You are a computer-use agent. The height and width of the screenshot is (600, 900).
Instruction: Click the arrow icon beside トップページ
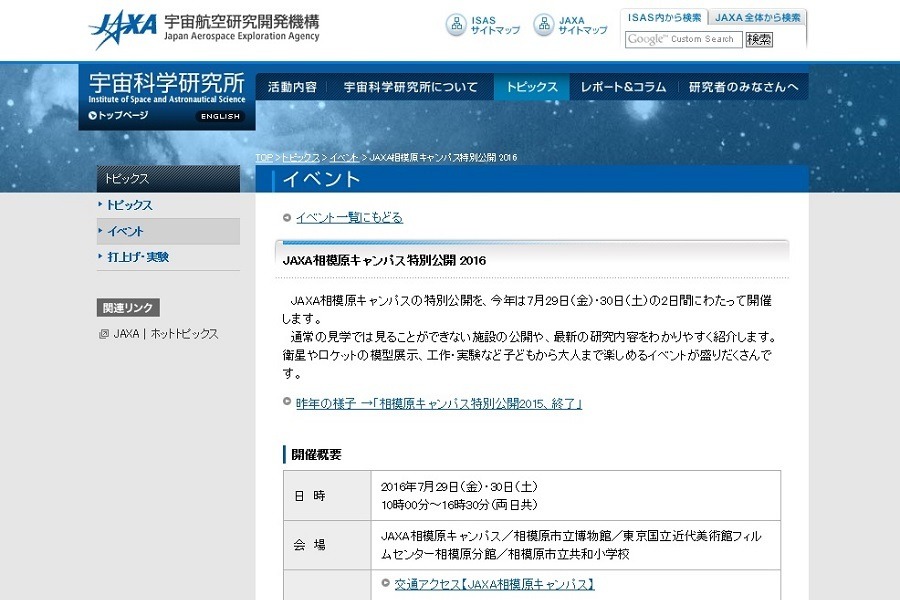tap(92, 115)
